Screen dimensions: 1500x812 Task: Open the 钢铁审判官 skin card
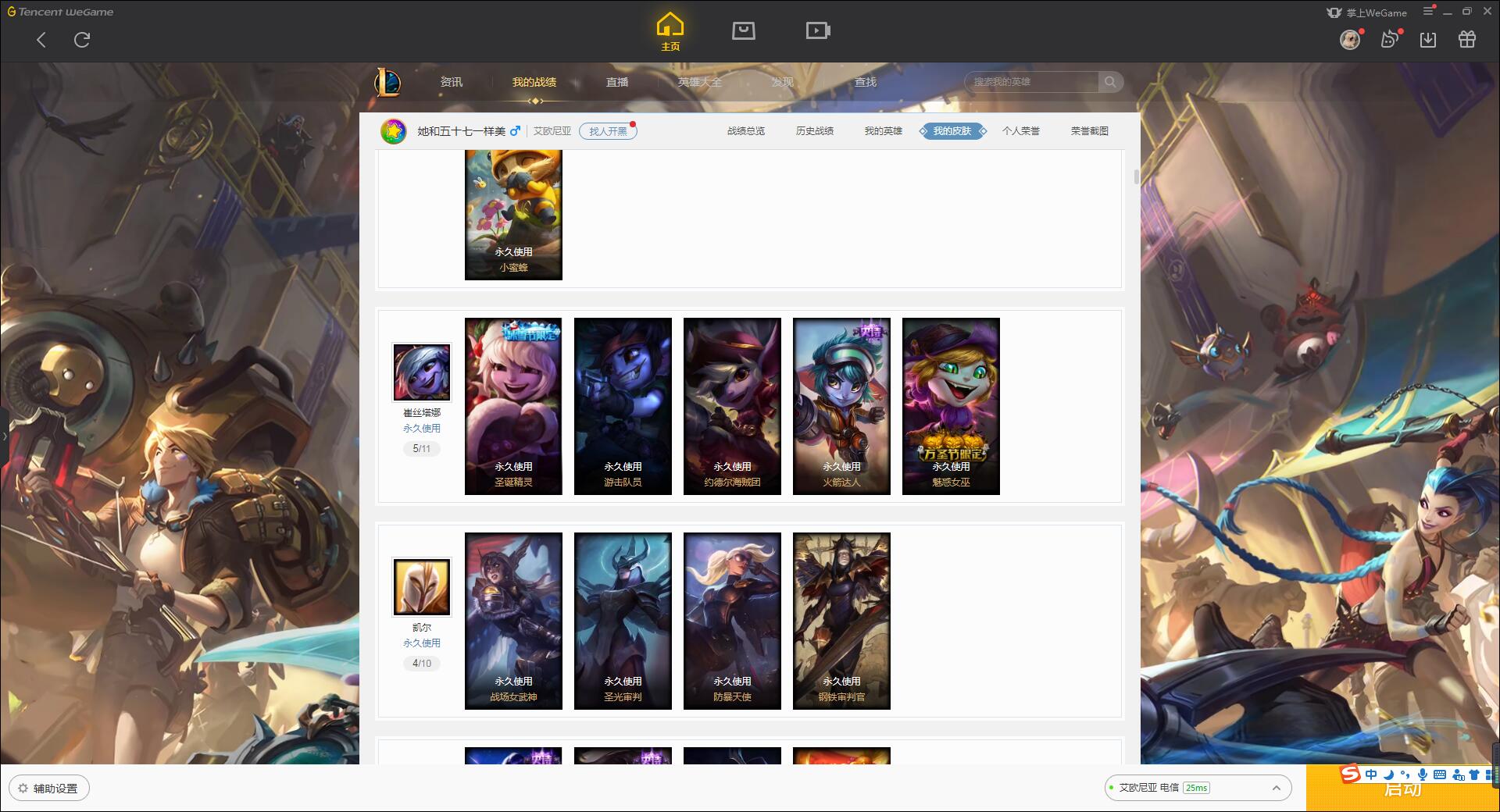coord(841,621)
